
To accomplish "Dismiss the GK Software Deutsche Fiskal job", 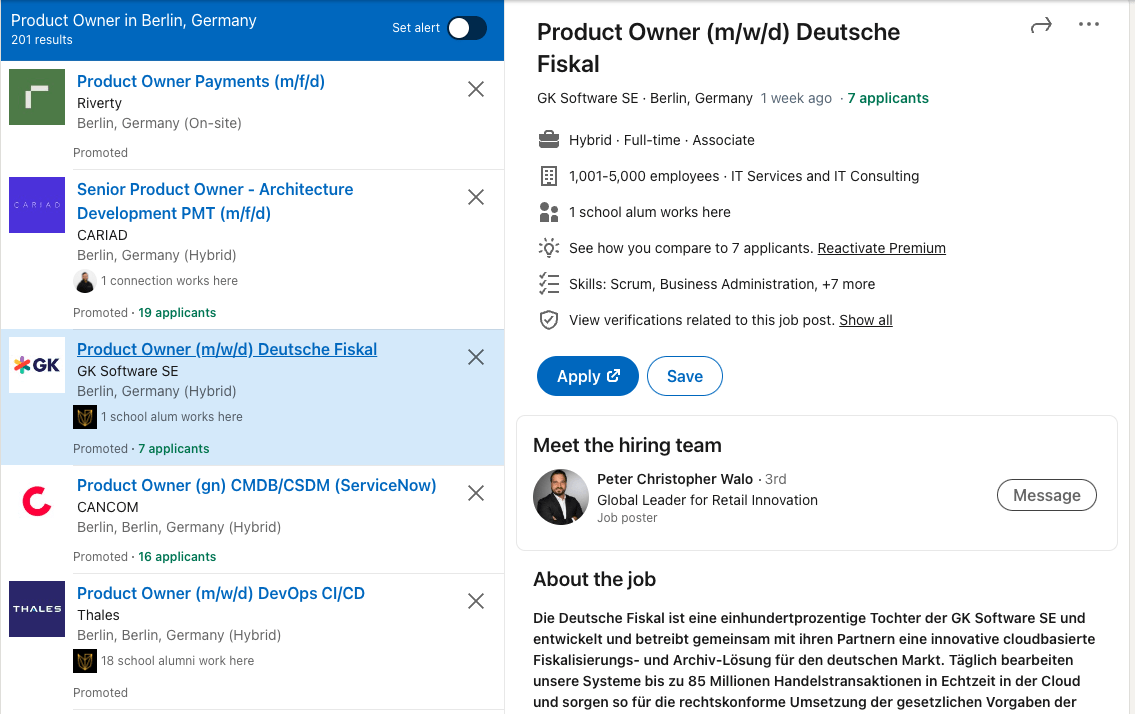I will (476, 357).
